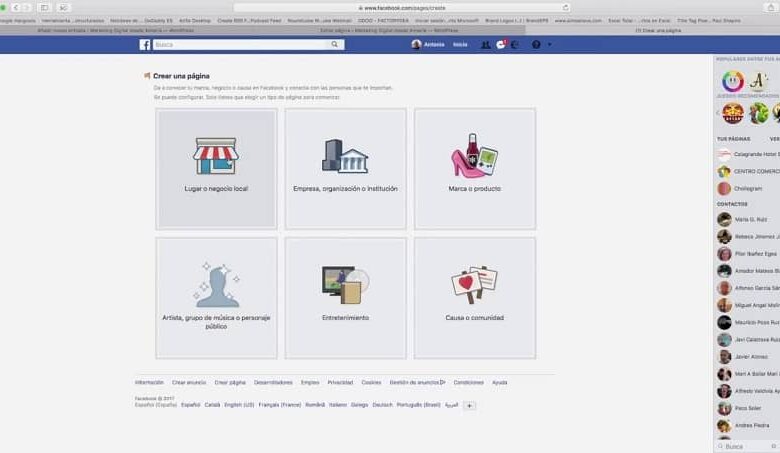The height and width of the screenshot is (453, 780).
Task: Open Calagrande Hotel page in sidebar
Action: tap(748, 154)
